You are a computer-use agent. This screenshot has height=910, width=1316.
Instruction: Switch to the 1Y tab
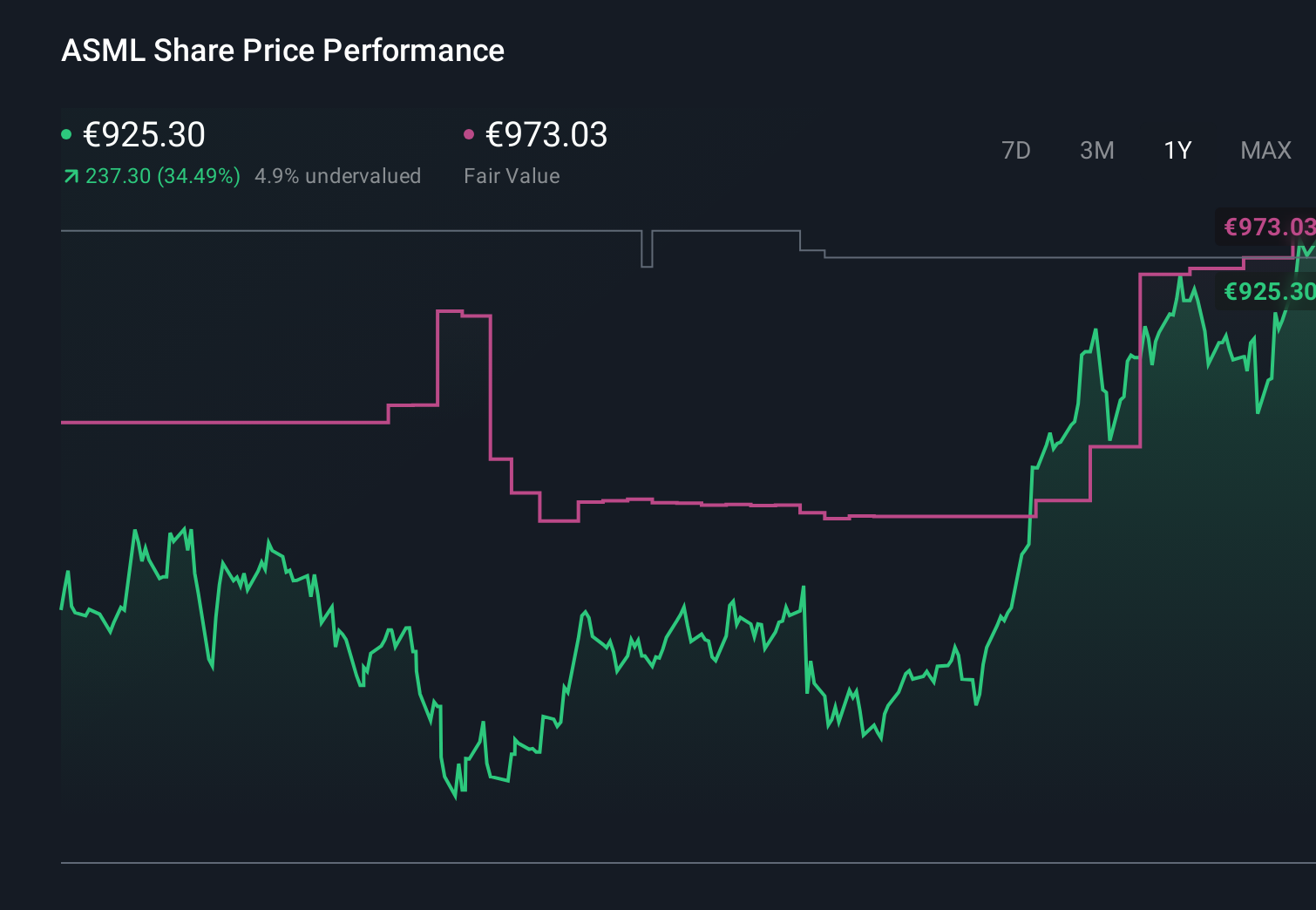1177,150
